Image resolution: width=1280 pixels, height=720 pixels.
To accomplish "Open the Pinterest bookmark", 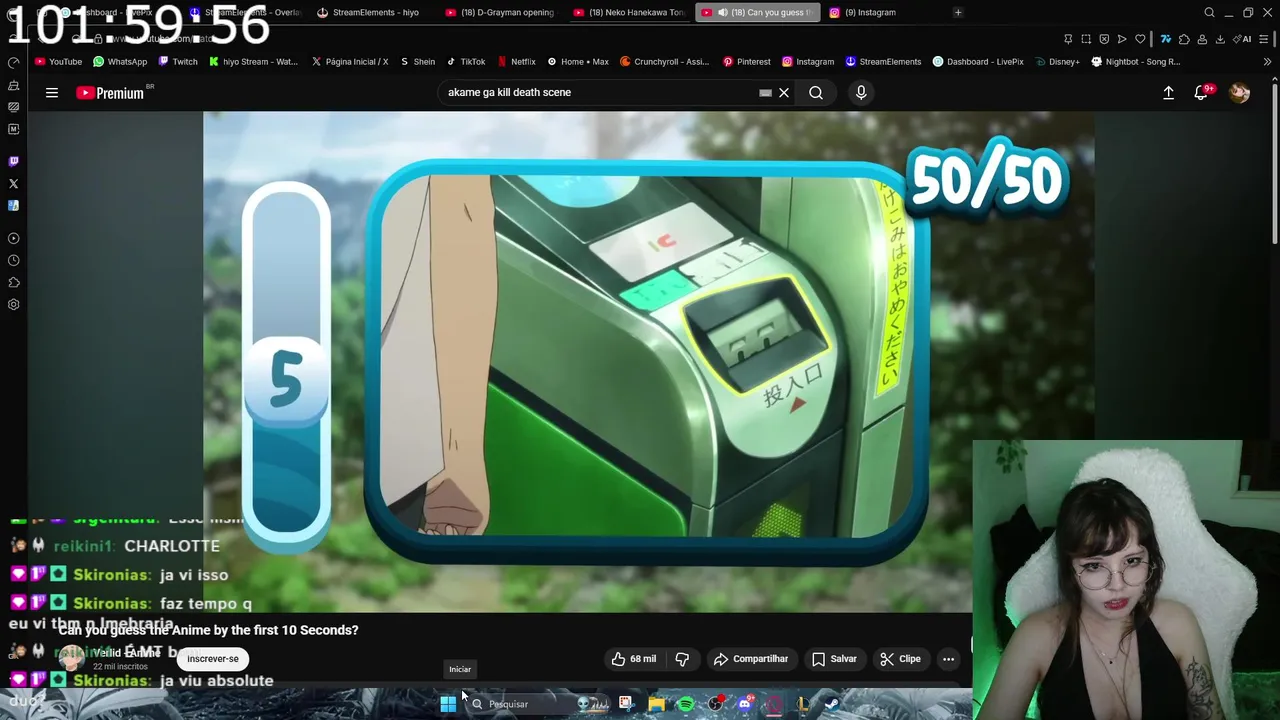I will coord(745,62).
